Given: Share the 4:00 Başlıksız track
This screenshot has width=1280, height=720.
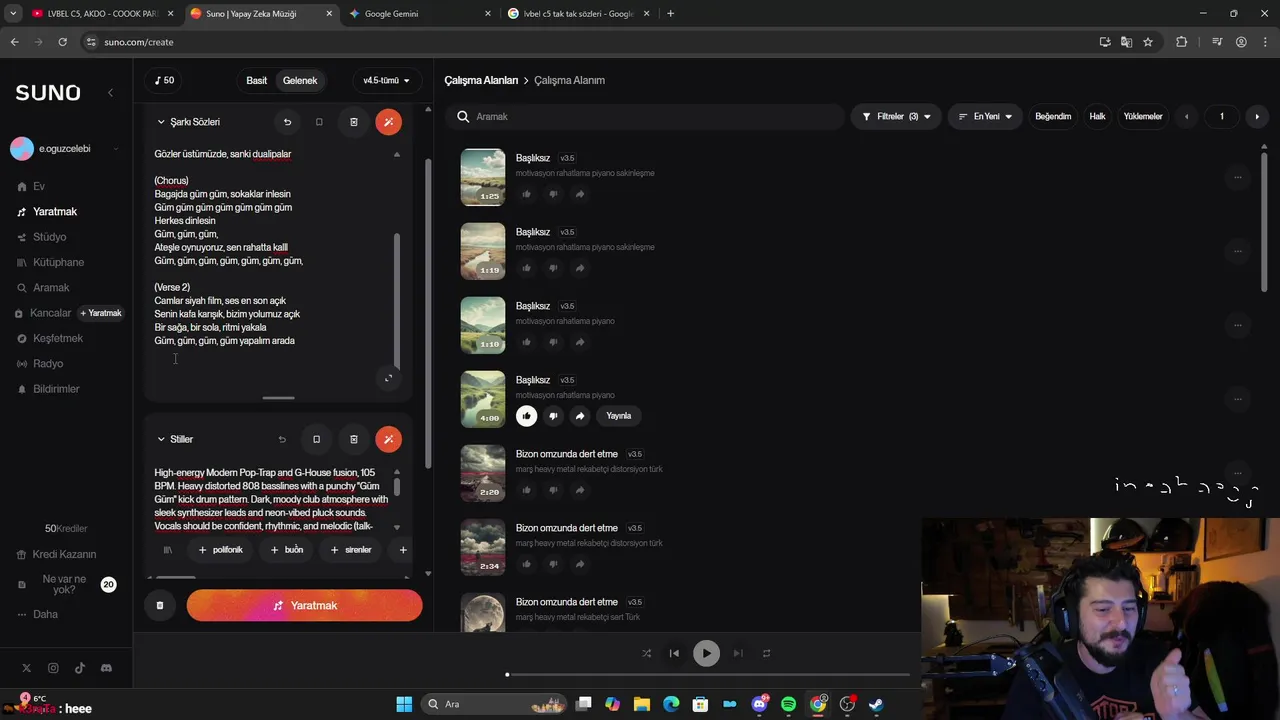Looking at the screenshot, I should coord(580,416).
